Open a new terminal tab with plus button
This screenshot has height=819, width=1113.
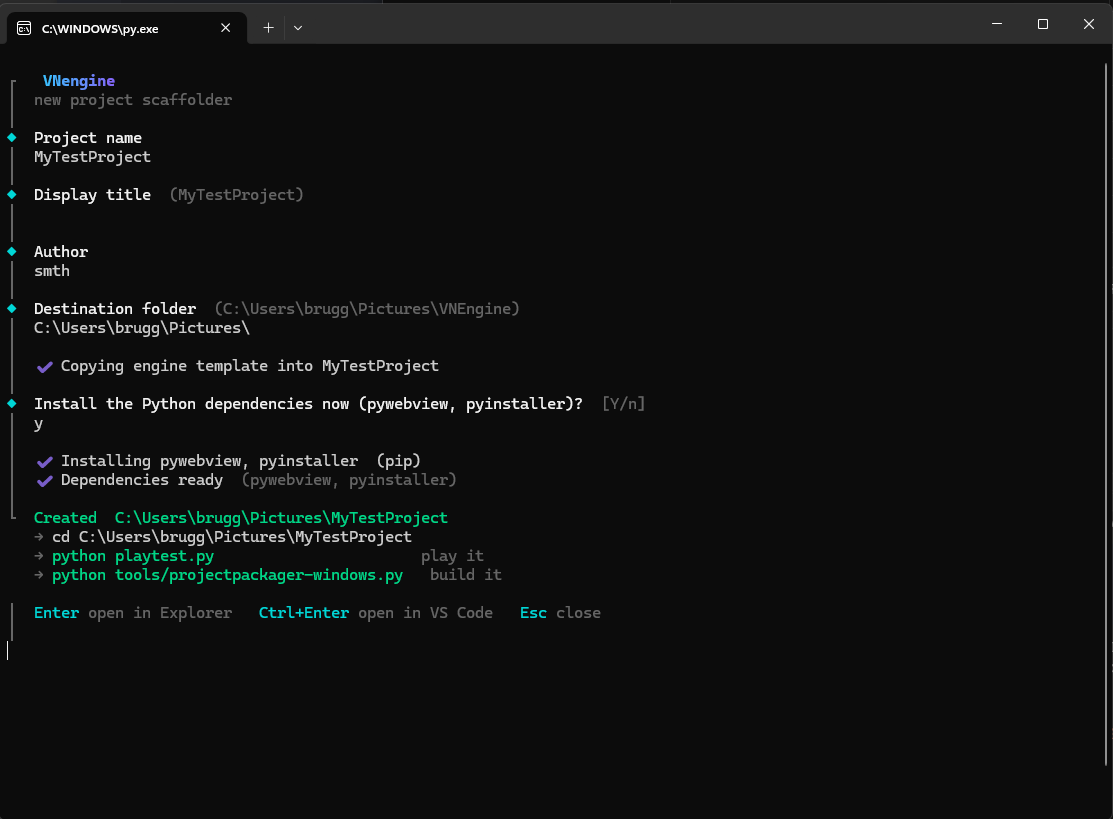tap(268, 28)
